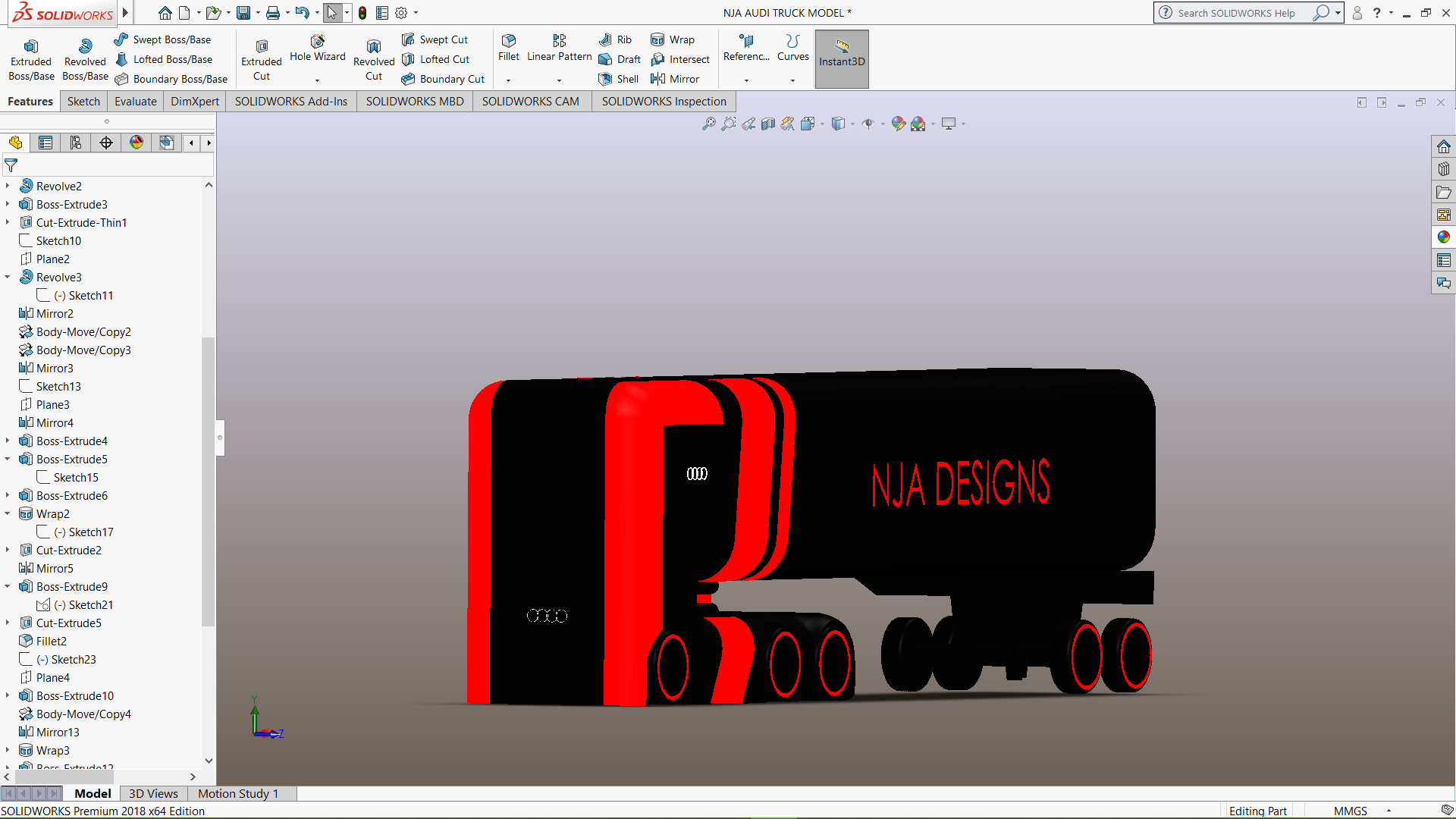This screenshot has height=819, width=1456.
Task: Toggle the Instant3D button
Action: coord(842,59)
